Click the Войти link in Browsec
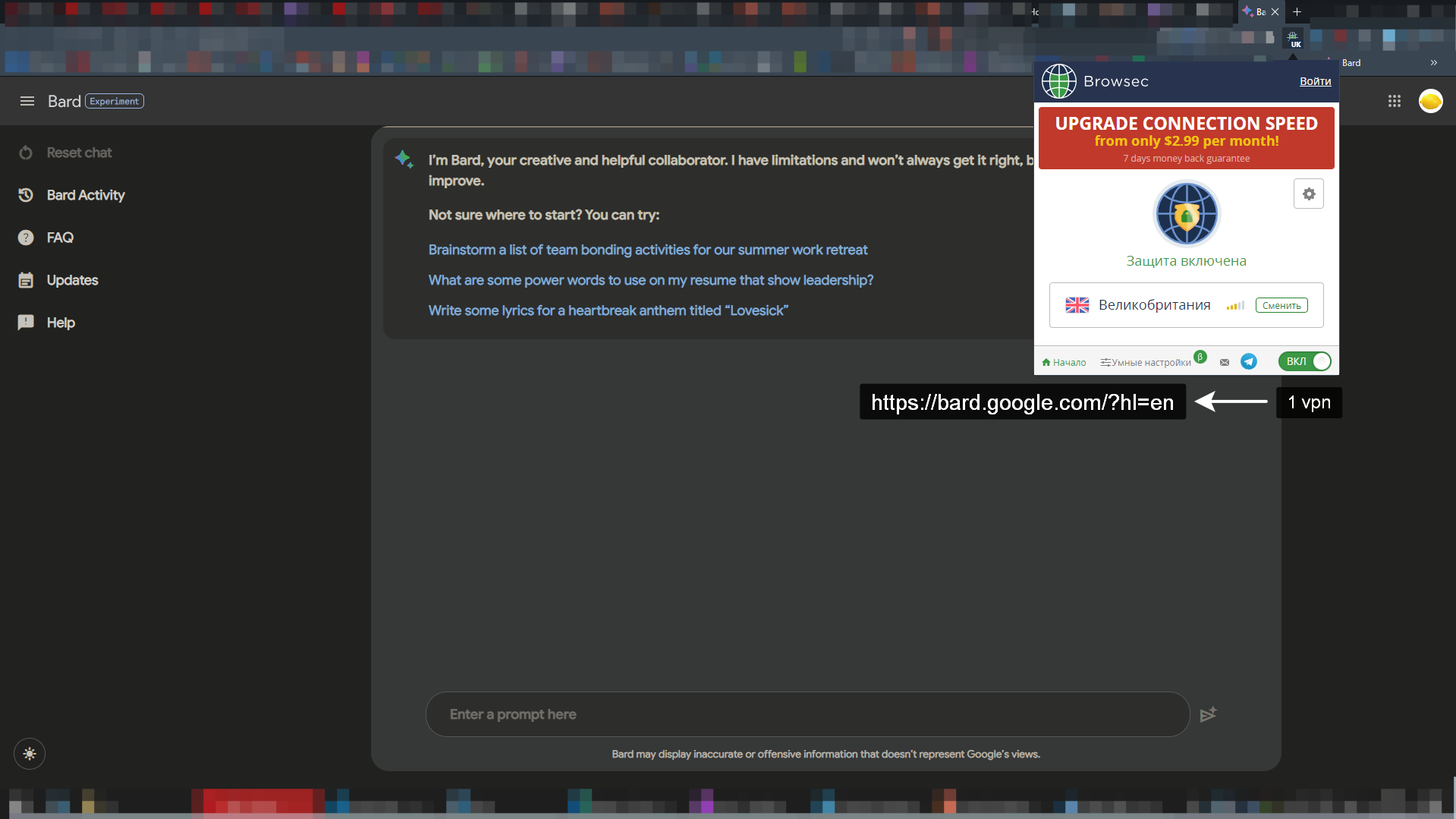 coord(1315,81)
